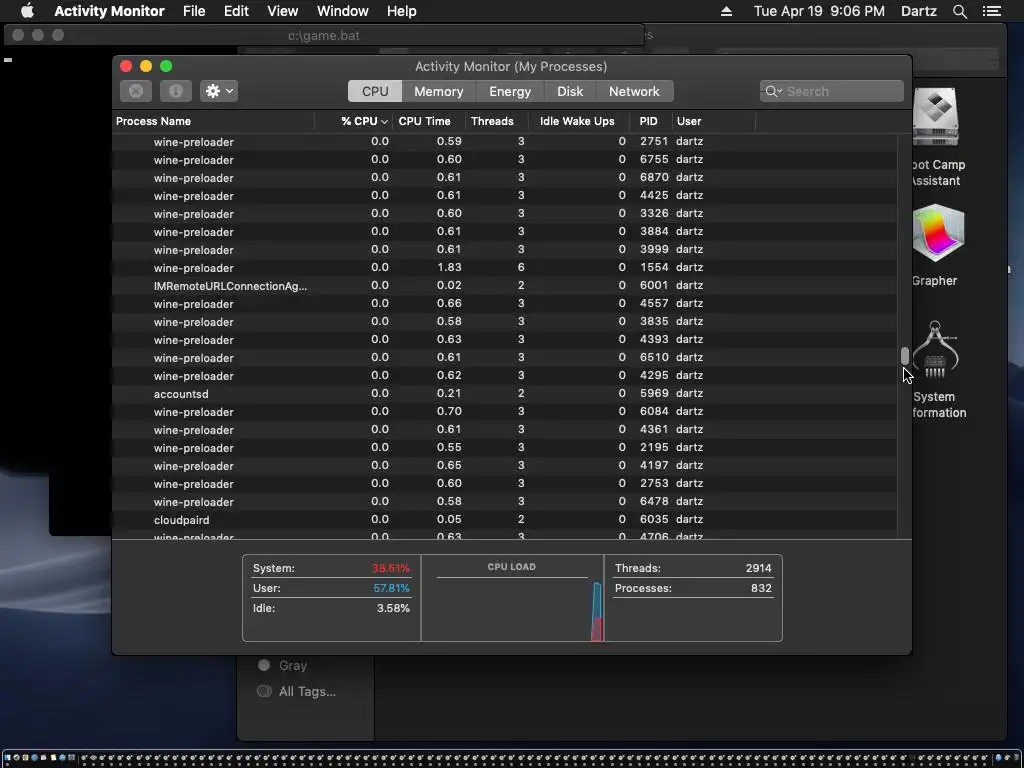Click the Processes count 832
This screenshot has width=1024, height=768.
pyautogui.click(x=761, y=588)
